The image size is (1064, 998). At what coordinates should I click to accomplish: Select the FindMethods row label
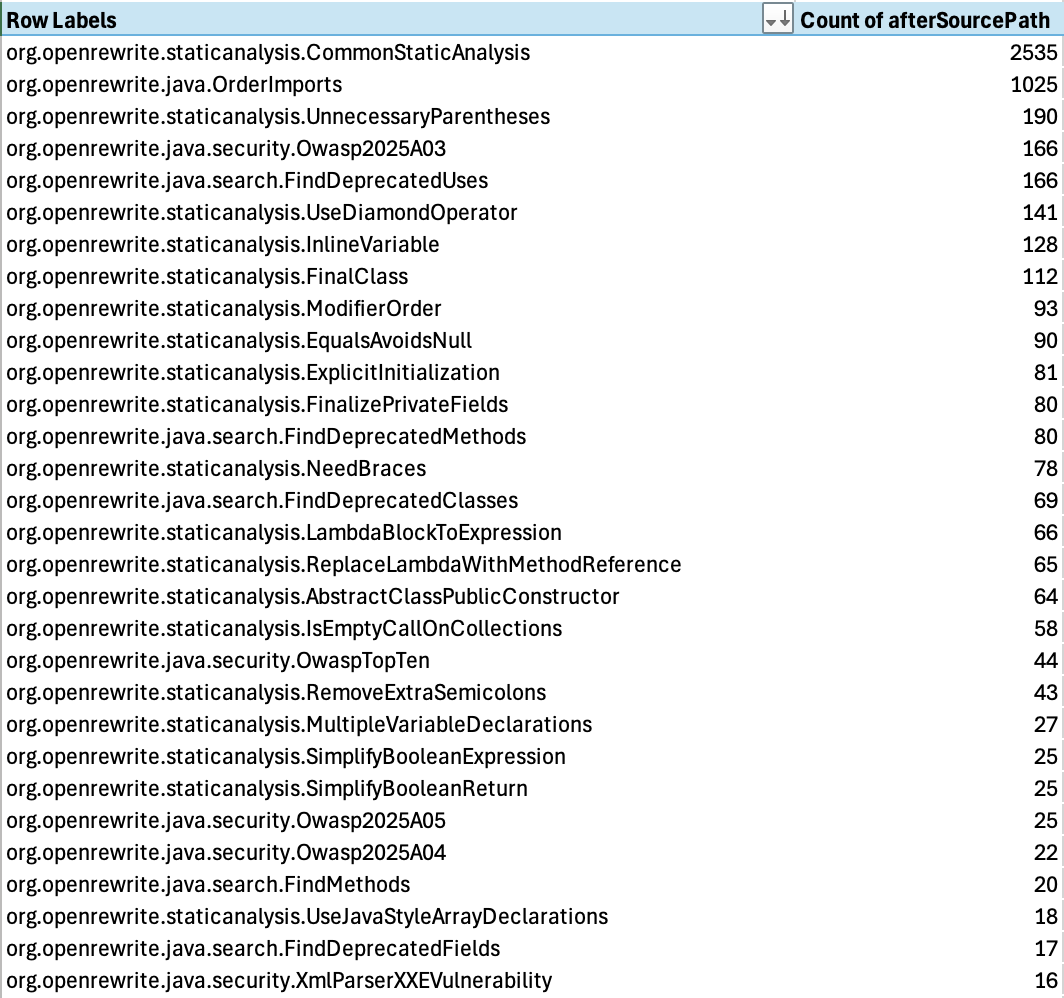click(x=208, y=884)
